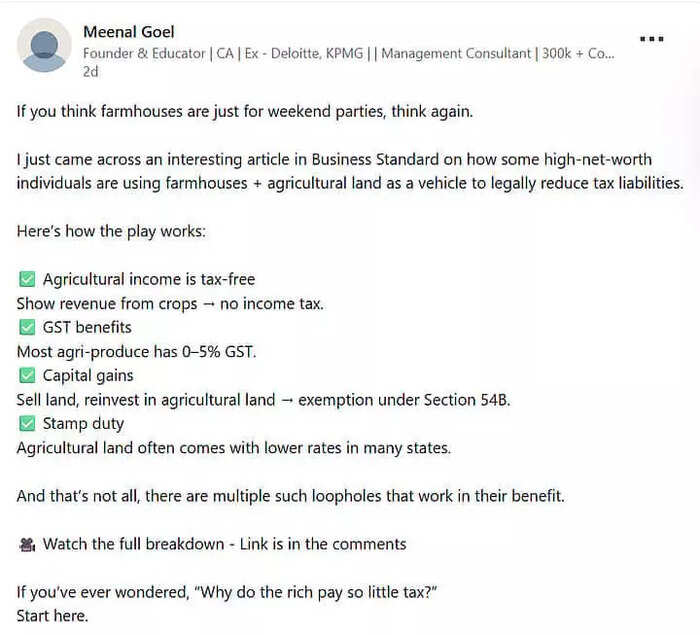
Task: Click the Here's how the play works line
Action: click(111, 231)
